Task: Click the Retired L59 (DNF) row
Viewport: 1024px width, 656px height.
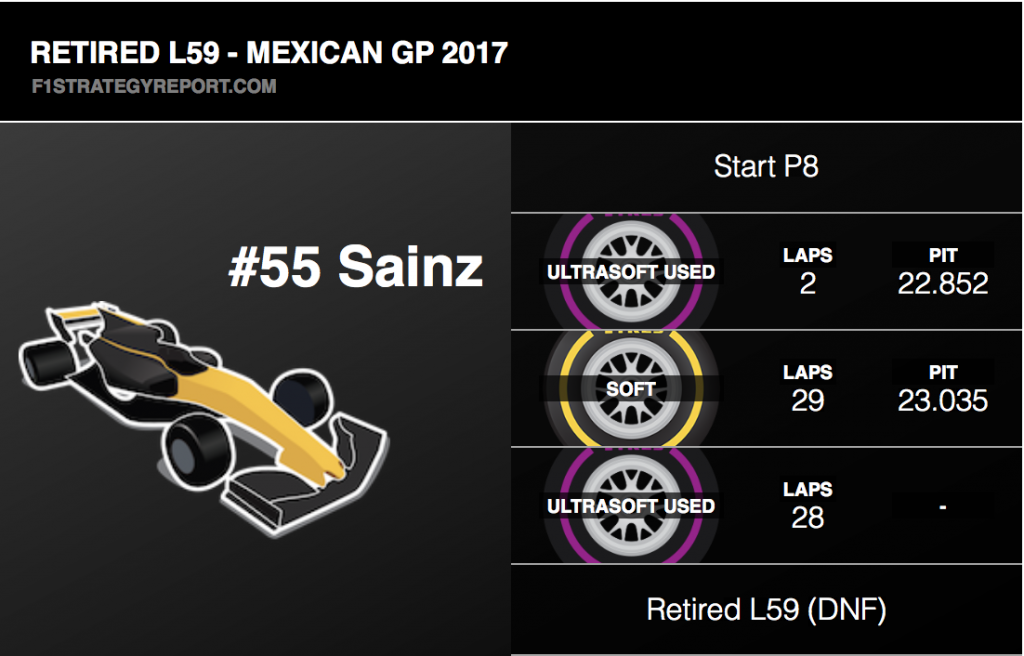Action: 766,610
